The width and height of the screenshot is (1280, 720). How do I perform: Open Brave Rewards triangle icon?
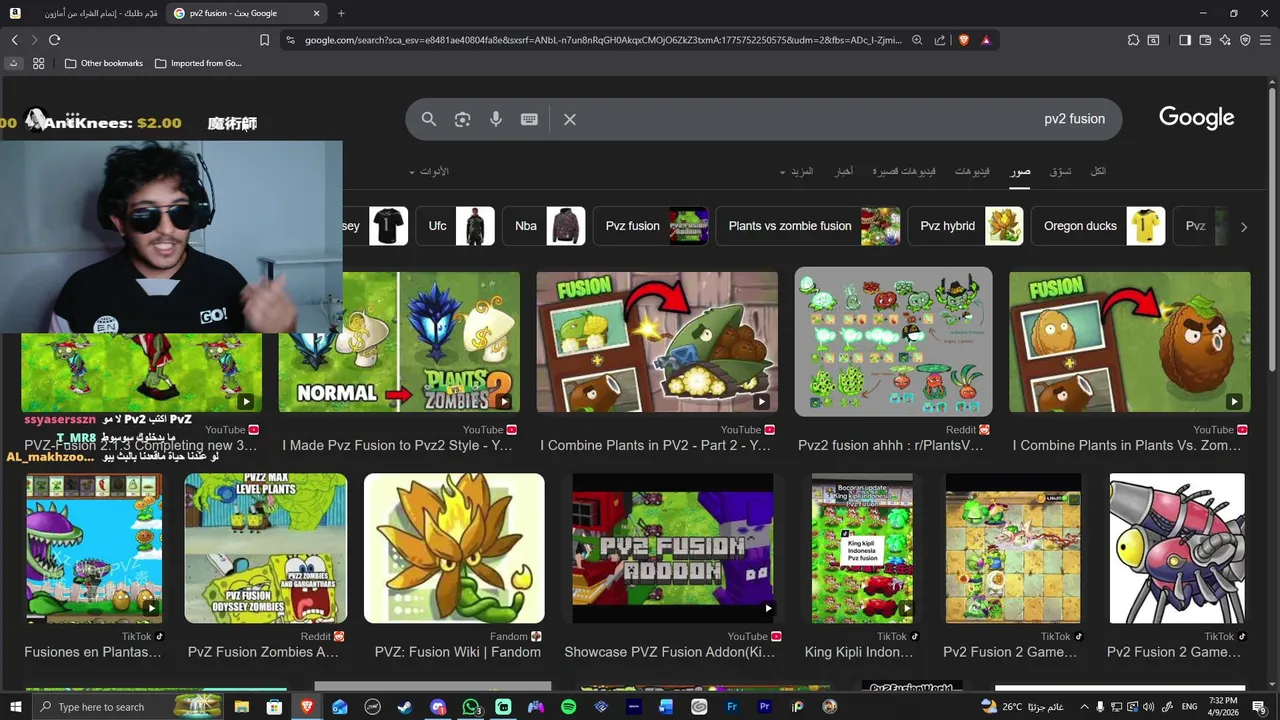[x=986, y=40]
